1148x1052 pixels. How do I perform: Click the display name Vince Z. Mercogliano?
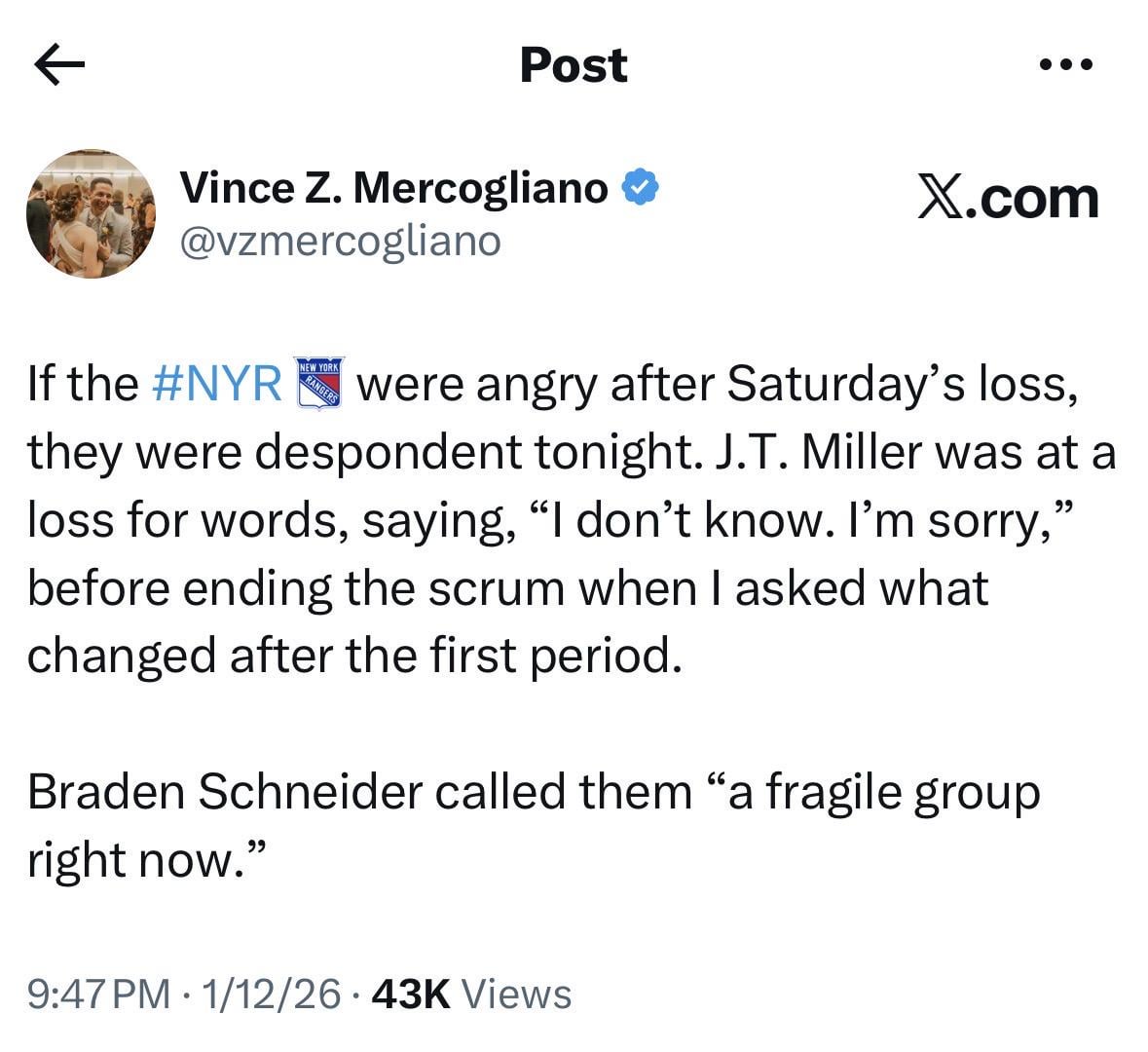[394, 186]
